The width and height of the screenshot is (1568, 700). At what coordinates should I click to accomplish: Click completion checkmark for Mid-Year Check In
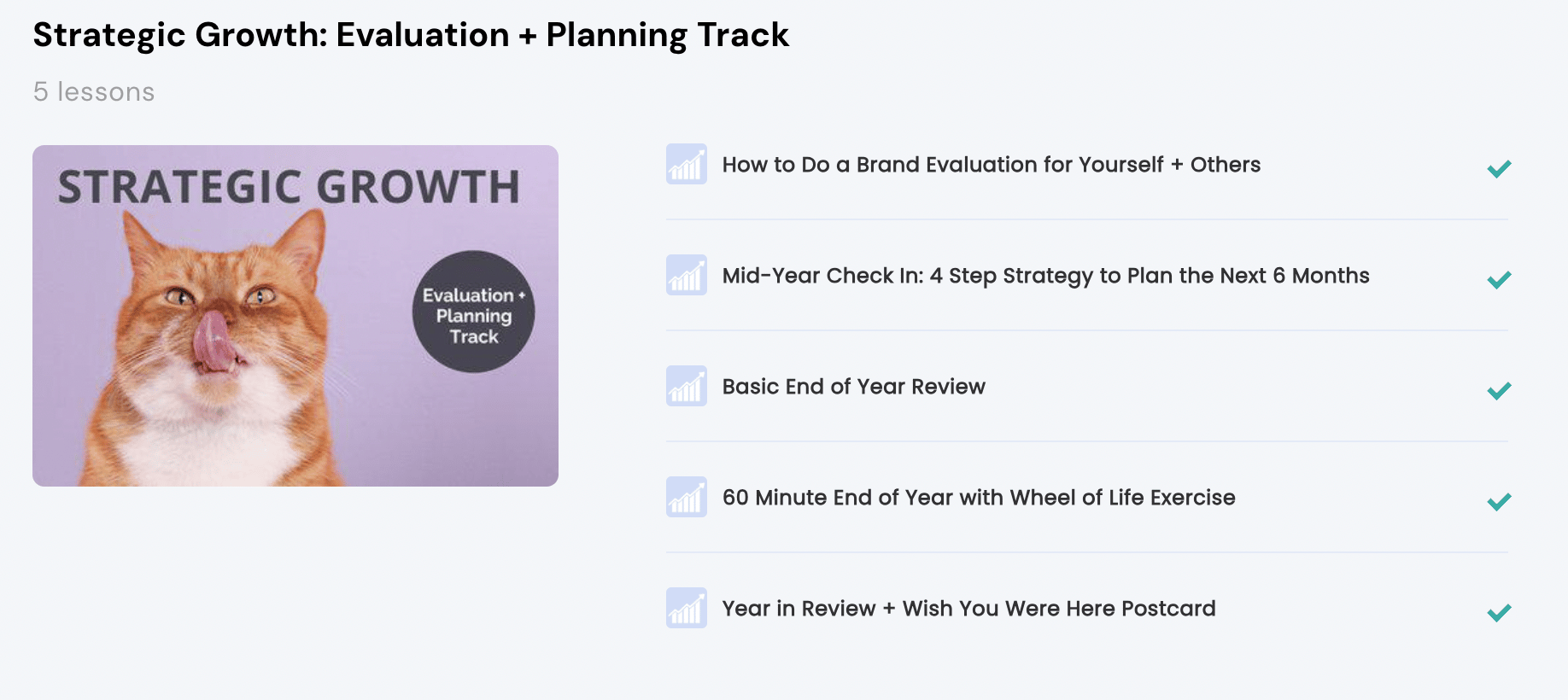pyautogui.click(x=1499, y=280)
